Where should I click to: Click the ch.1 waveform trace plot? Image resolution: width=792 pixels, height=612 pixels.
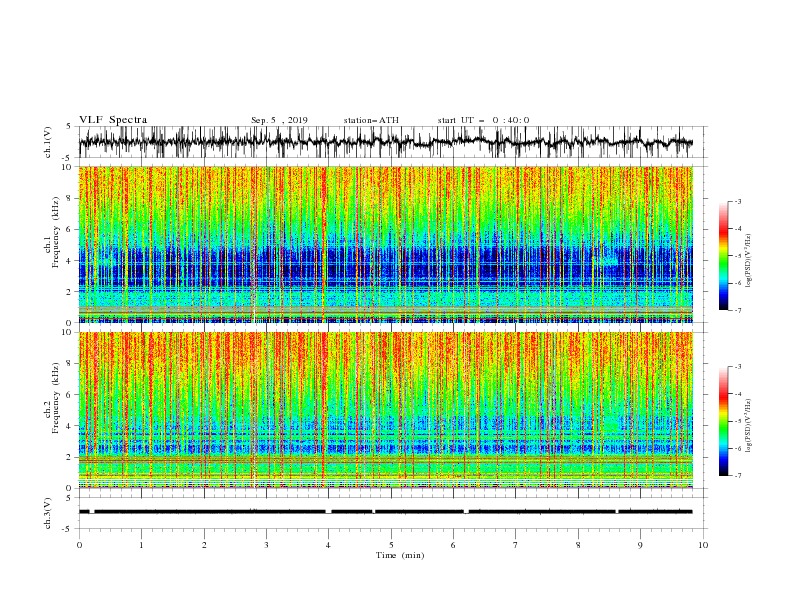point(386,142)
